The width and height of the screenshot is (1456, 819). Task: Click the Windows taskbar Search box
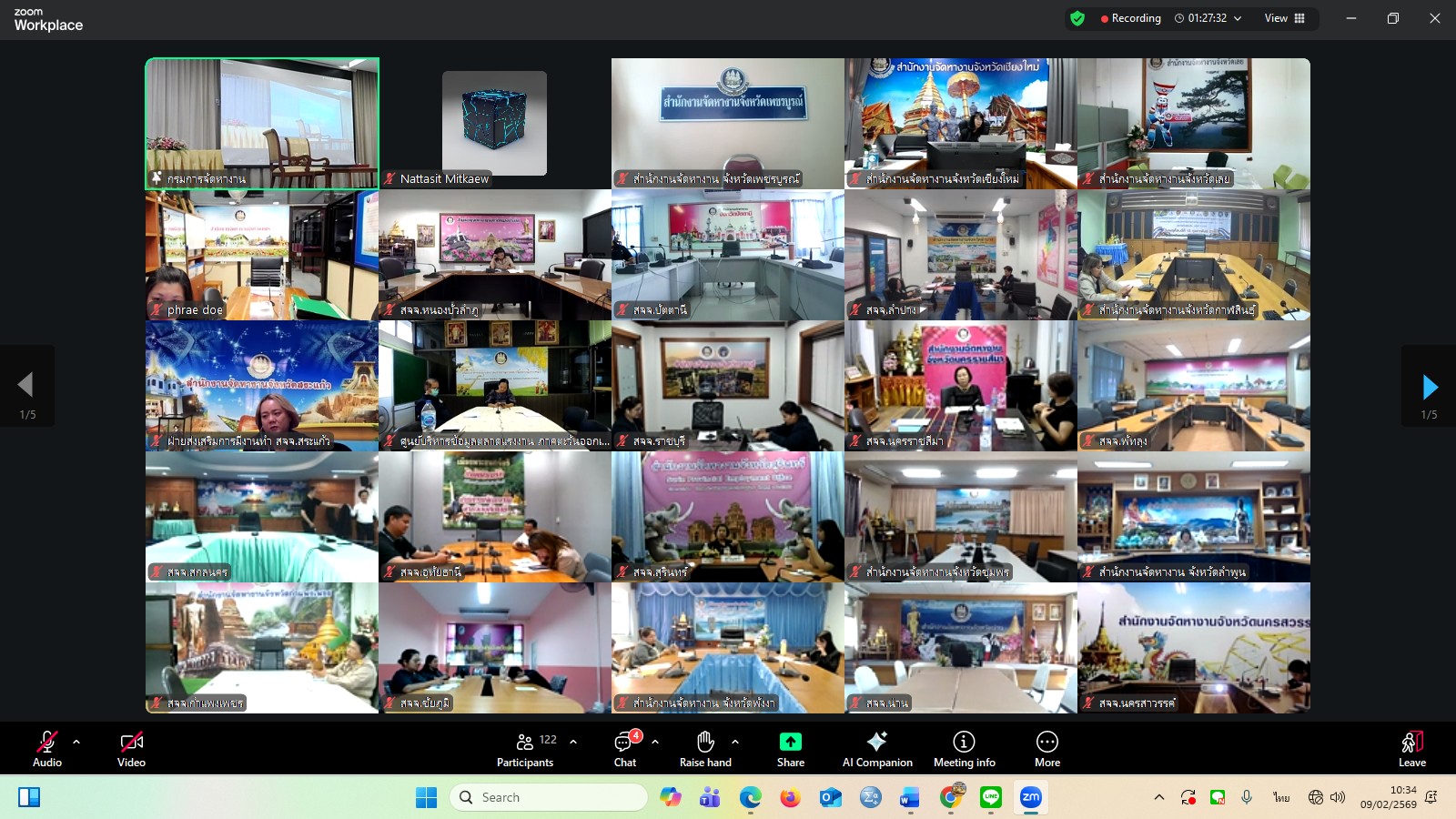(549, 797)
